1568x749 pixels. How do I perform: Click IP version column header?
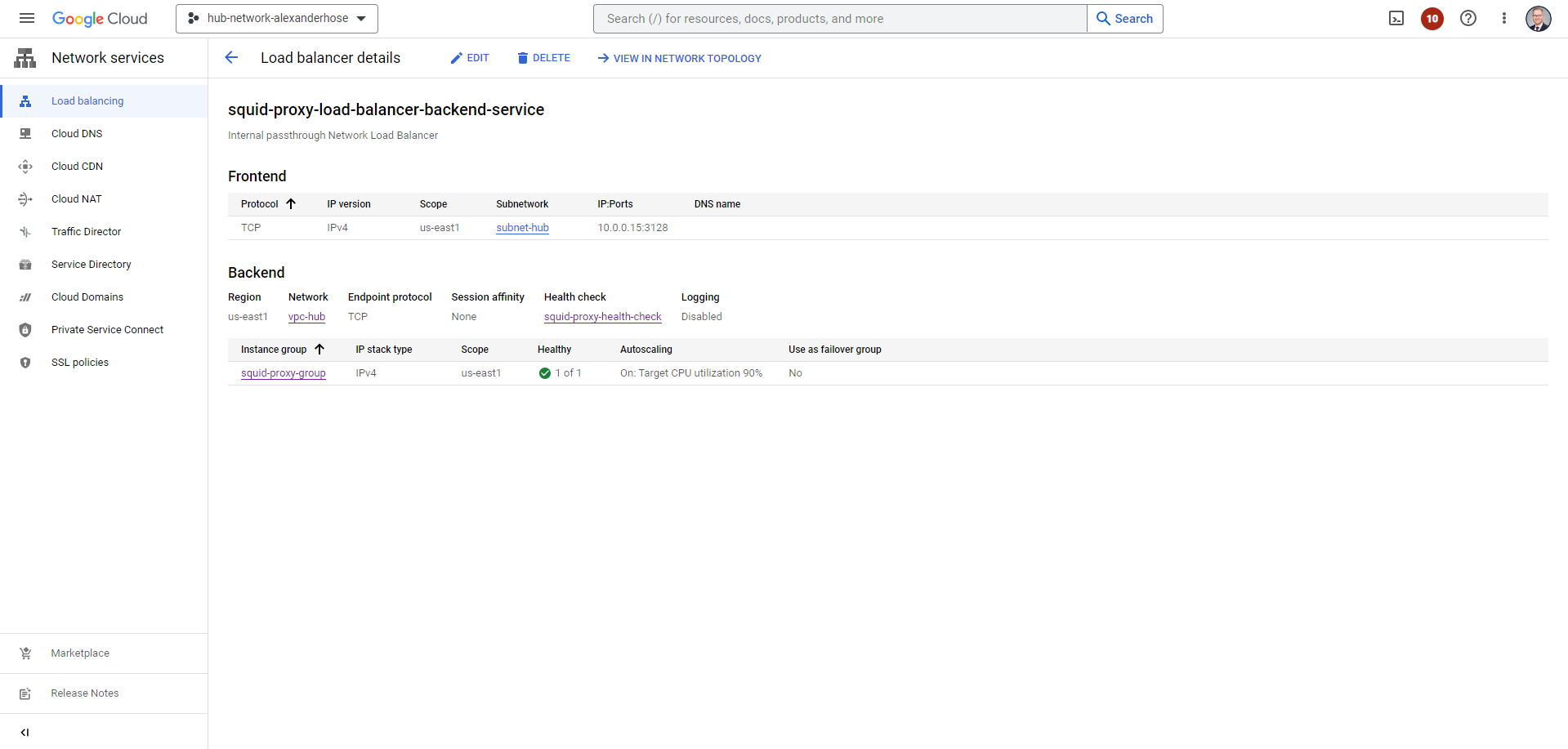tap(349, 204)
